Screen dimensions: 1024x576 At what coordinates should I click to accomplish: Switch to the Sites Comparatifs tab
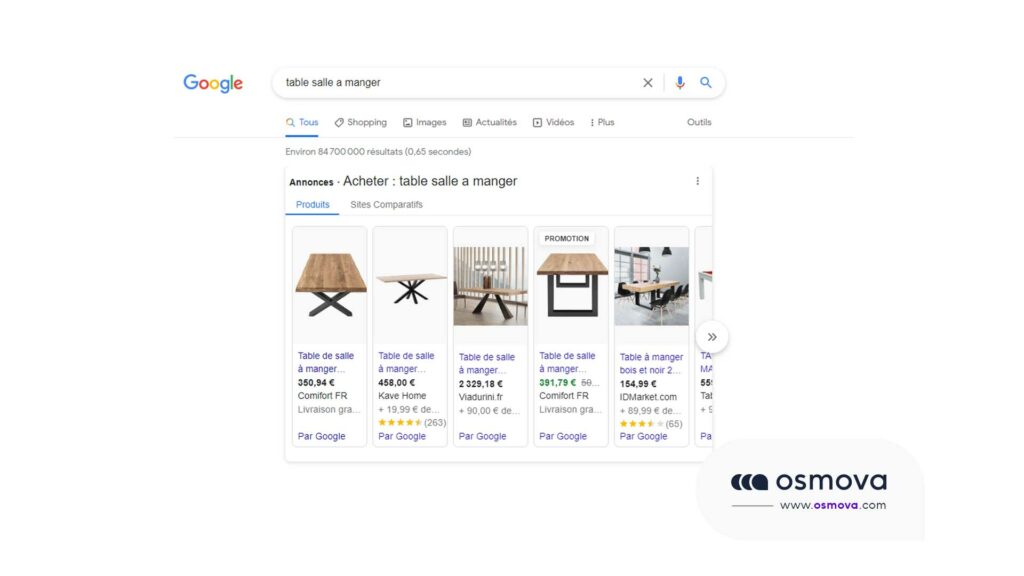387,204
